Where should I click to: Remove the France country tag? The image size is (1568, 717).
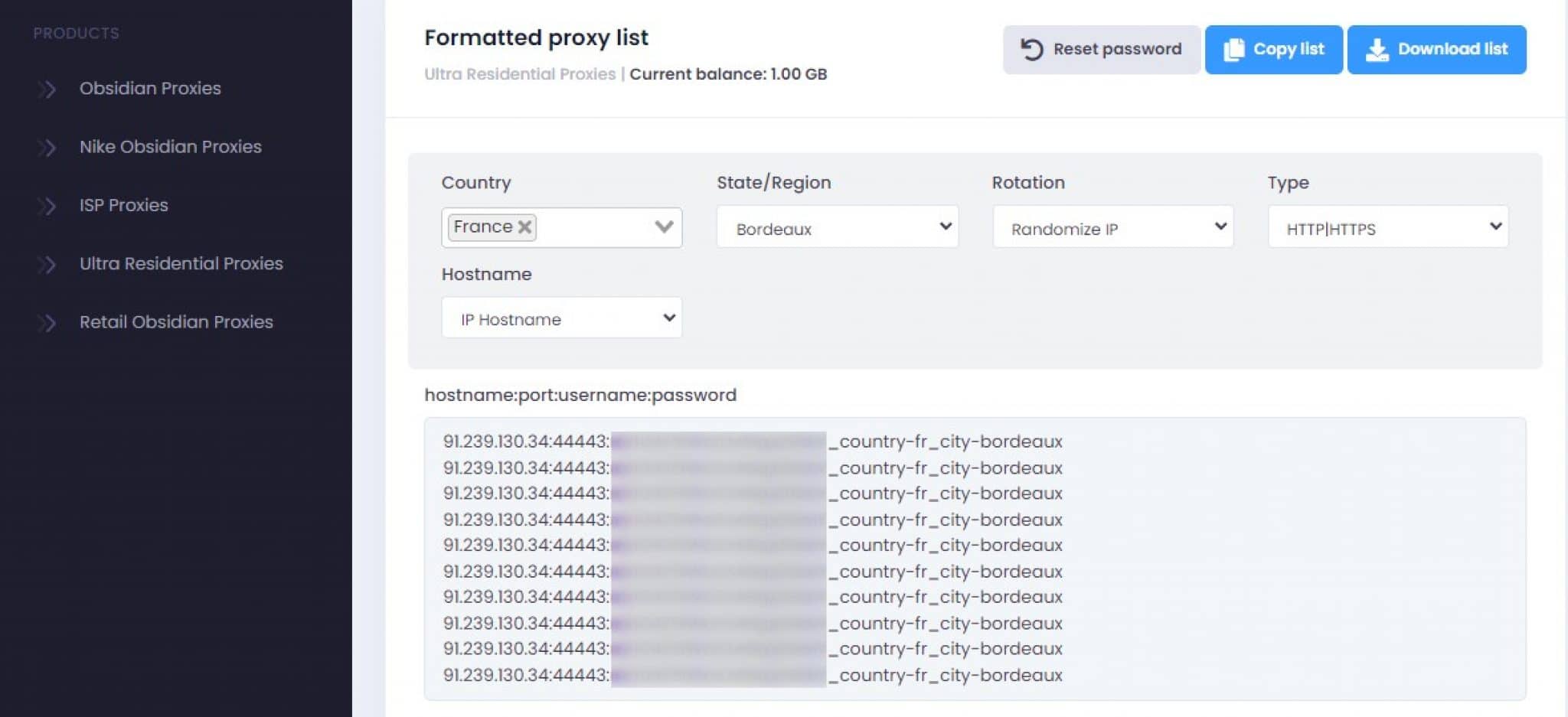(524, 227)
